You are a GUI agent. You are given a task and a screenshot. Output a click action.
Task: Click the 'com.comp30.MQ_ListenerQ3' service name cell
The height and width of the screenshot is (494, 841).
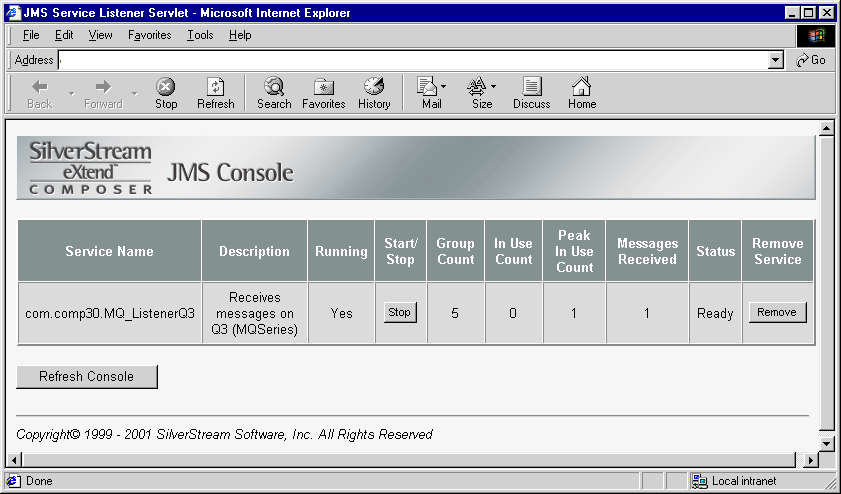tap(109, 313)
